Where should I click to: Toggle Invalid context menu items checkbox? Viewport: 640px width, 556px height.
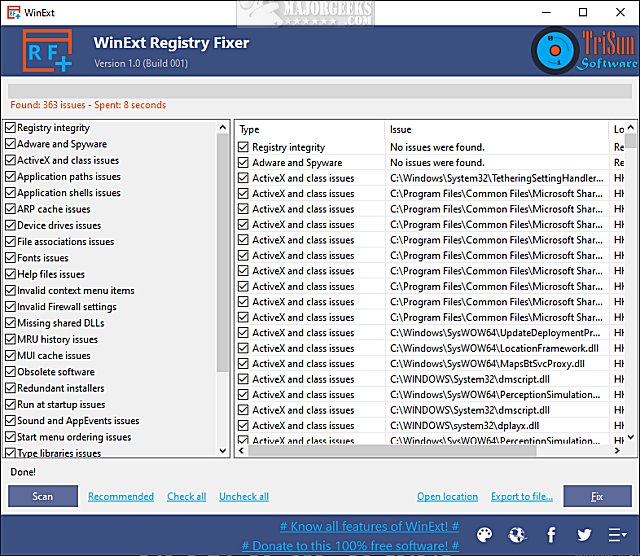point(10,291)
